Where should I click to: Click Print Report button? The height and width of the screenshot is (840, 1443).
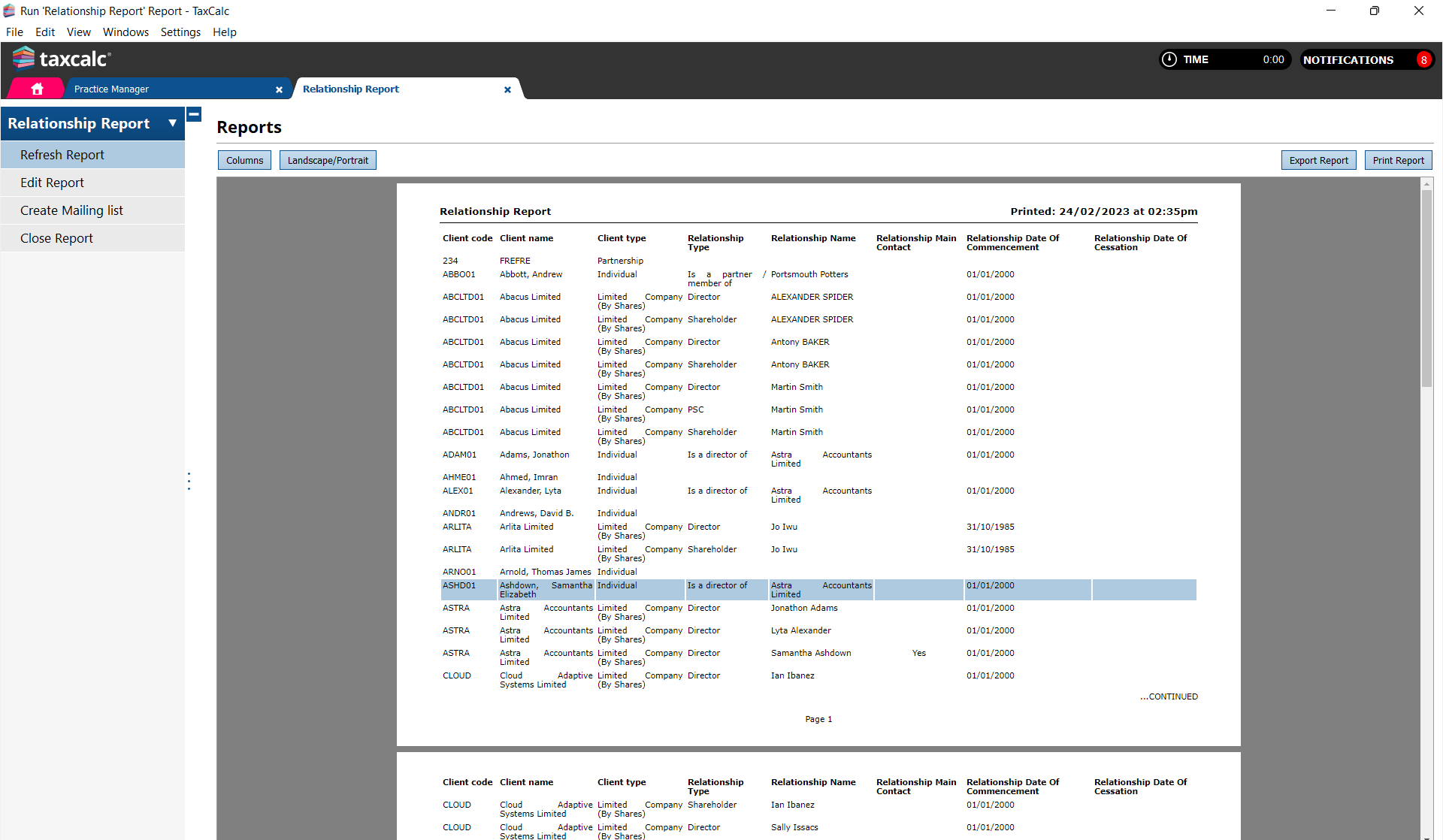click(1398, 160)
